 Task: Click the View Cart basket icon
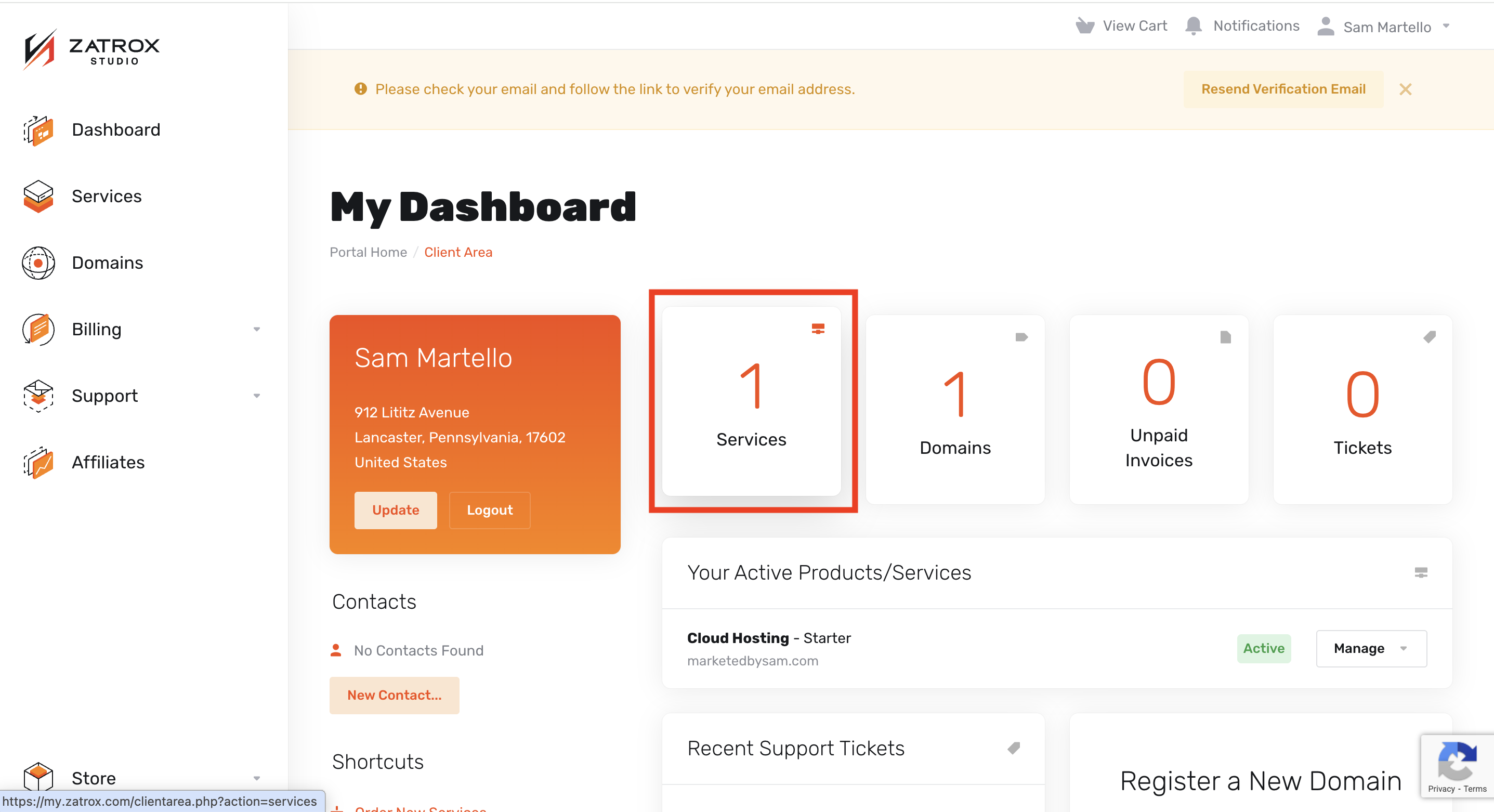coord(1084,26)
